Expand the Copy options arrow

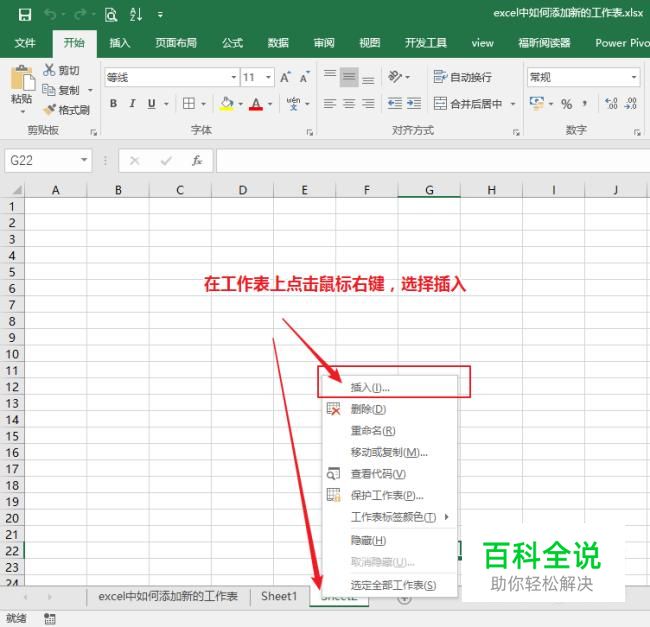[x=90, y=90]
